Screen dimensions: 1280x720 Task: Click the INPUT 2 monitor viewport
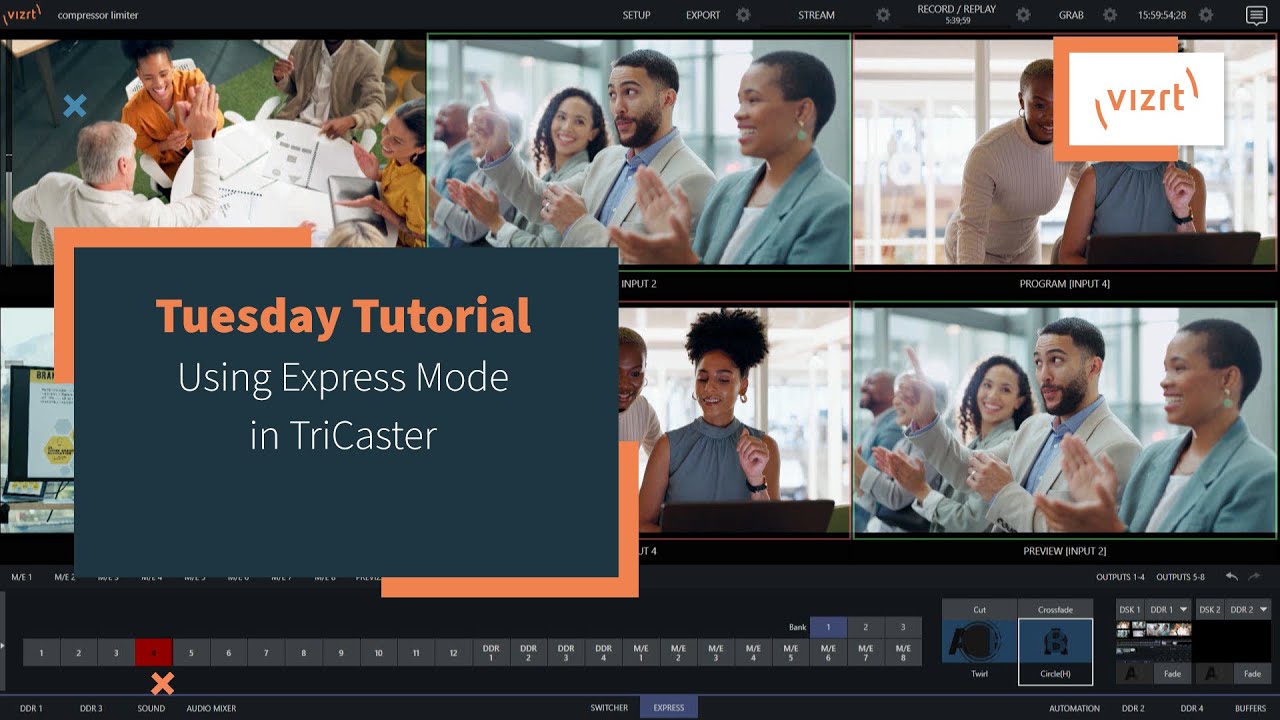pyautogui.click(x=638, y=152)
